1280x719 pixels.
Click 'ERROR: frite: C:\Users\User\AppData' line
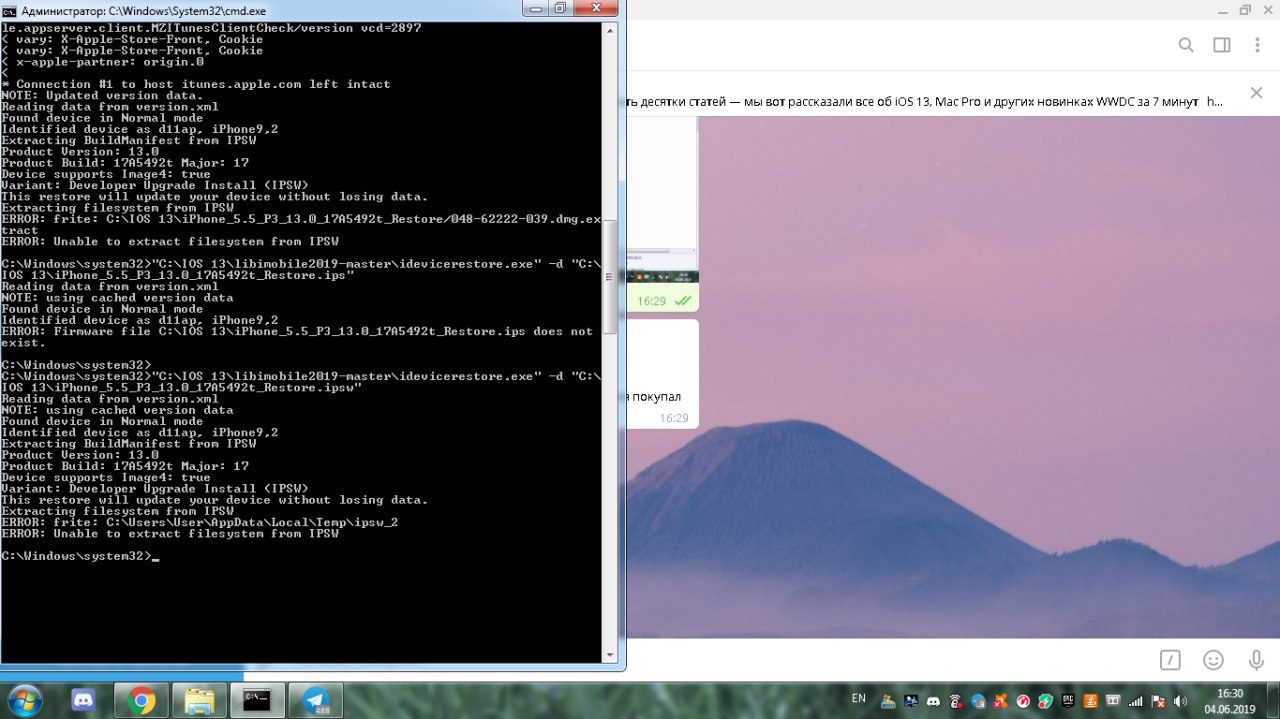click(200, 522)
